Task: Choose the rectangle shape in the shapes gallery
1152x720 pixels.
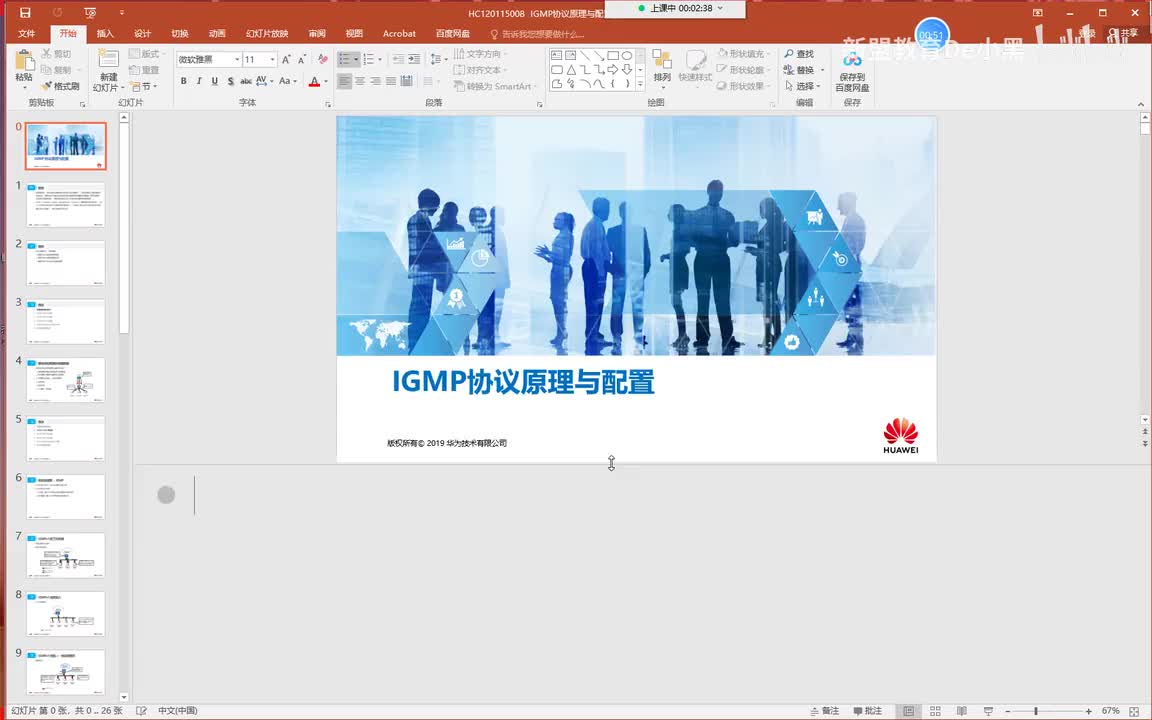Action: pos(613,55)
